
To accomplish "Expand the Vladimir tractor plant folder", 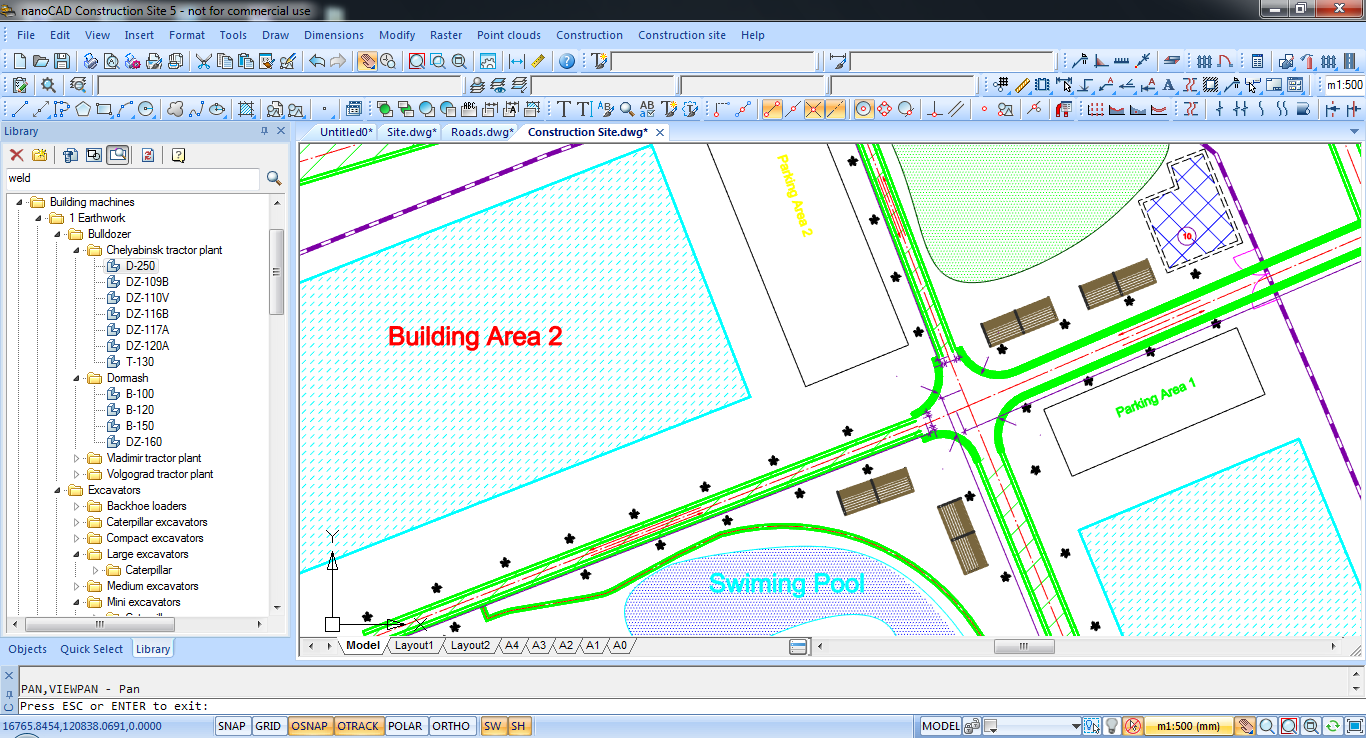I will 77,458.
